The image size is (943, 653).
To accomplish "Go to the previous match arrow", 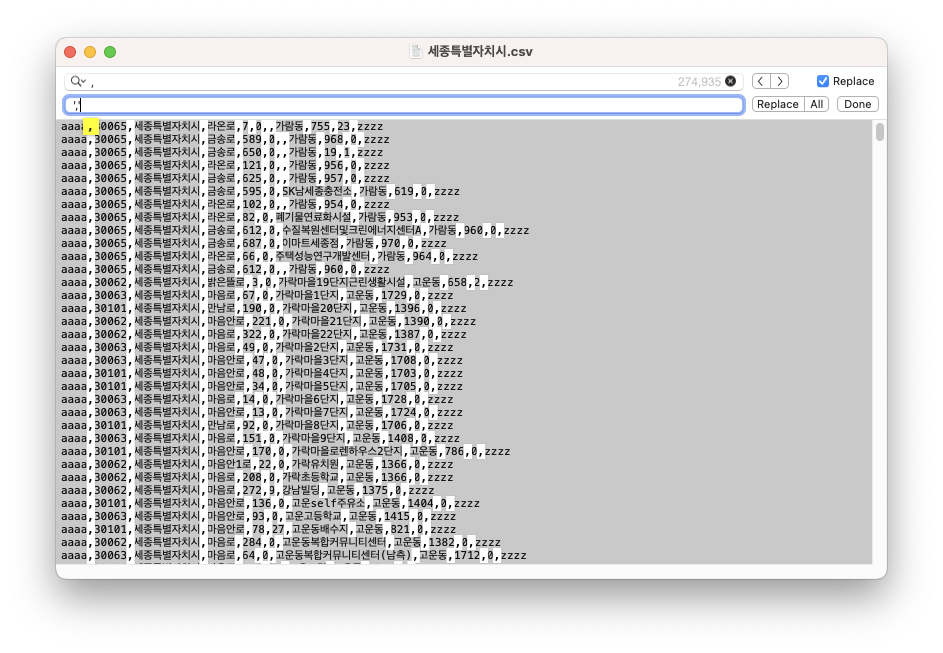I will (761, 81).
